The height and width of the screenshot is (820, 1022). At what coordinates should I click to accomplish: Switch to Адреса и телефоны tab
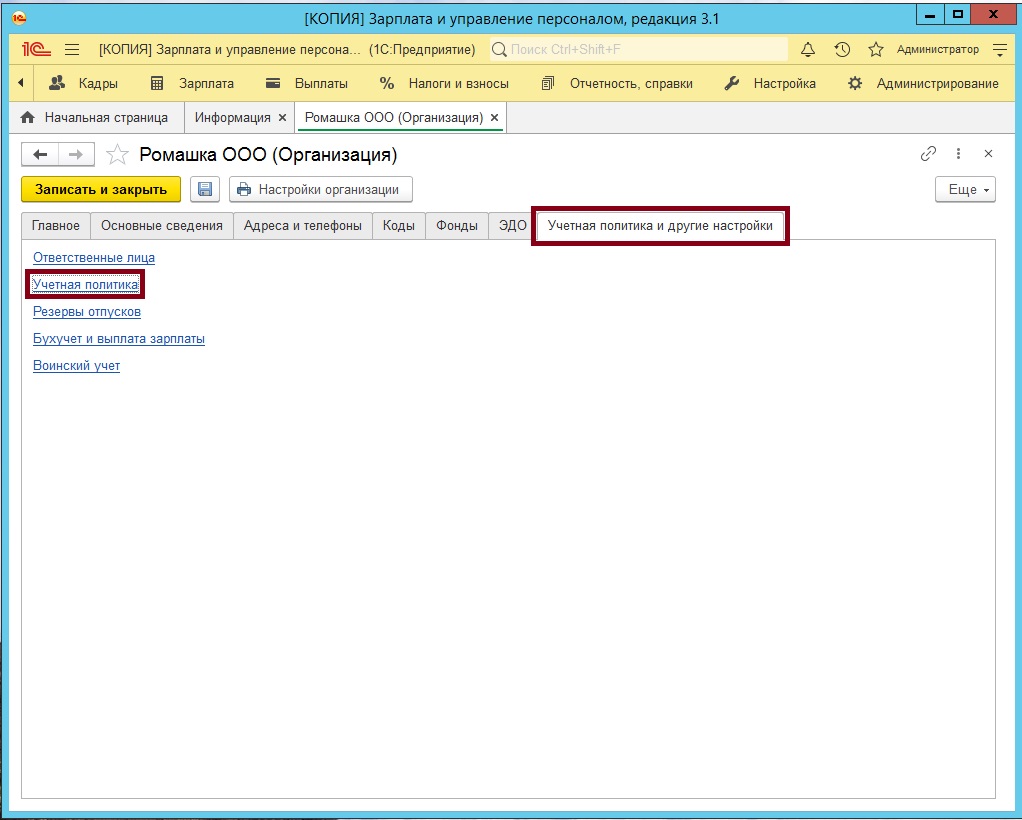click(x=302, y=225)
